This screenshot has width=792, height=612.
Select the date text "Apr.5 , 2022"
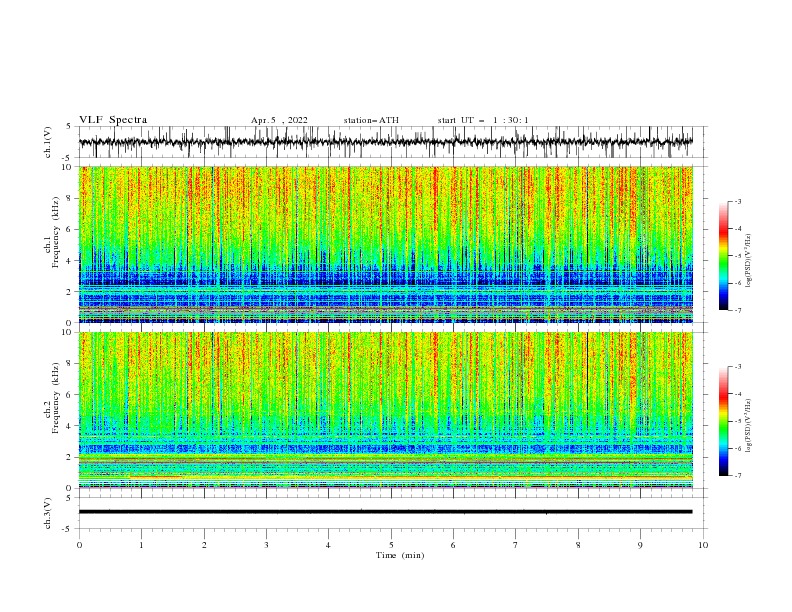point(279,120)
